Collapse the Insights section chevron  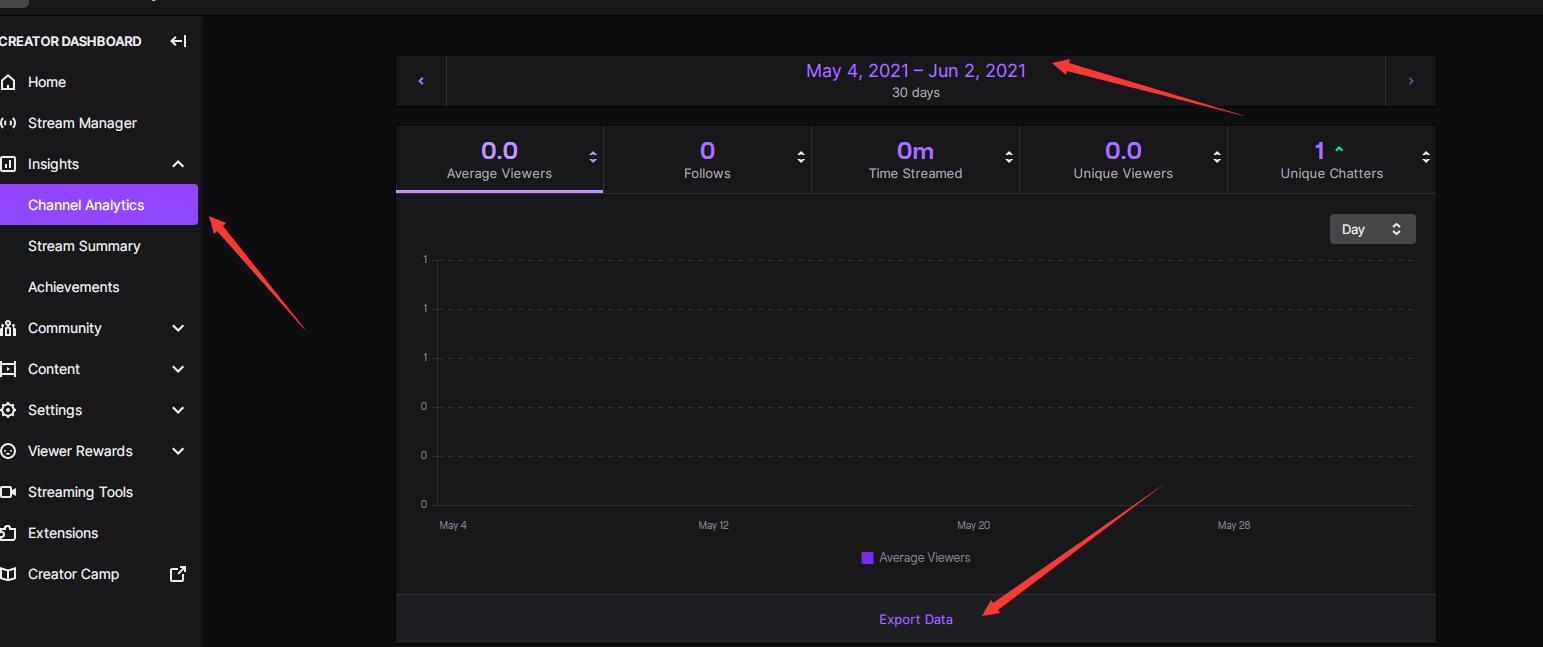pyautogui.click(x=178, y=164)
